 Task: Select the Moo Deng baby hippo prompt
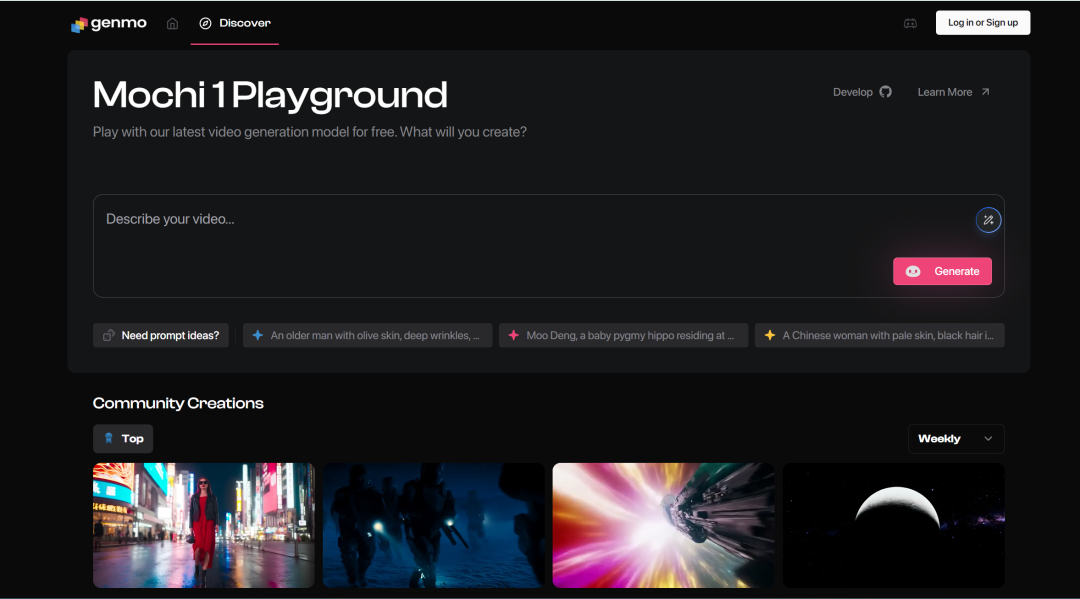pos(623,335)
